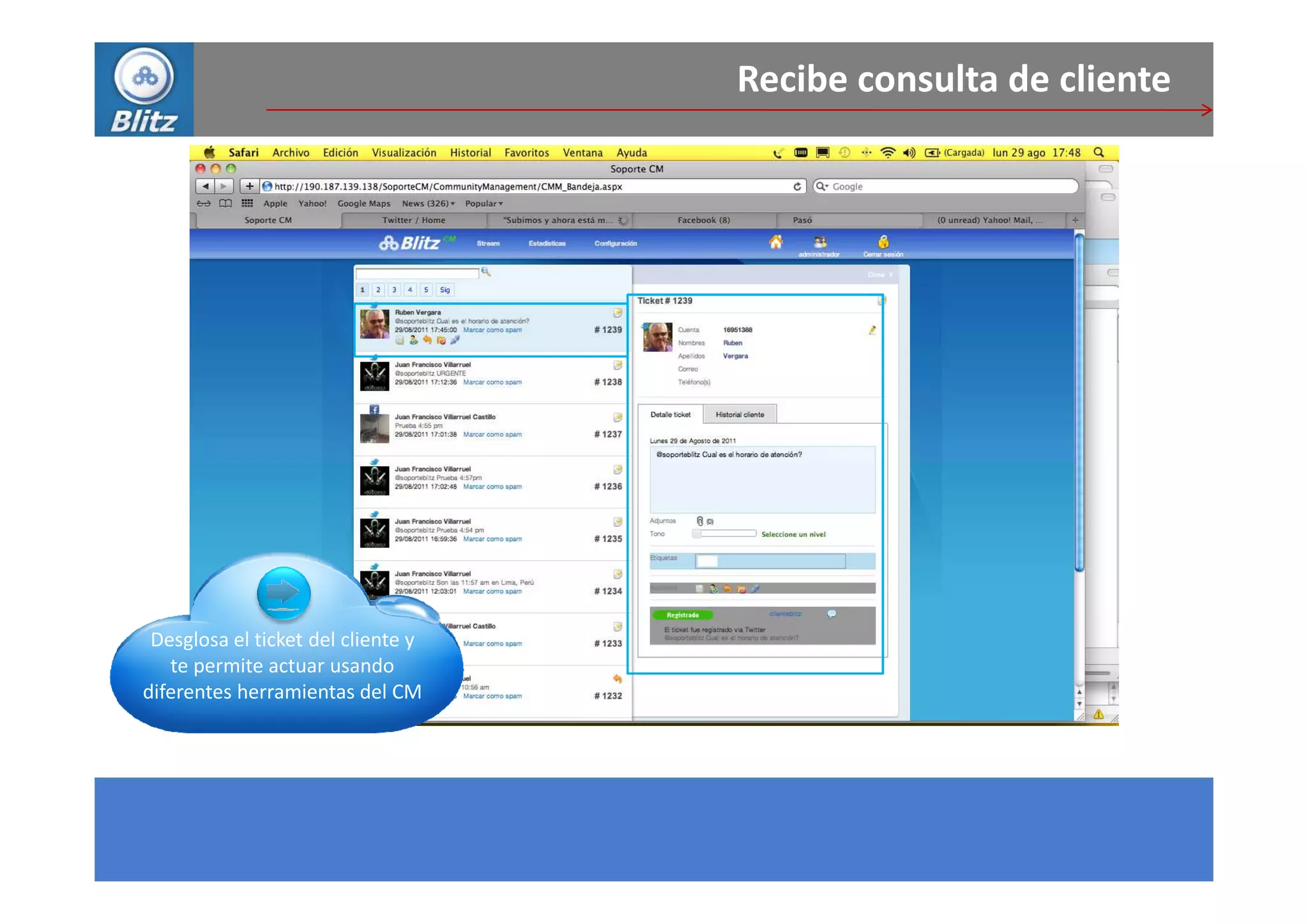Viewport: 1308px width, 924px height.
Task: Go to the next page with Sig button
Action: pyautogui.click(x=445, y=290)
